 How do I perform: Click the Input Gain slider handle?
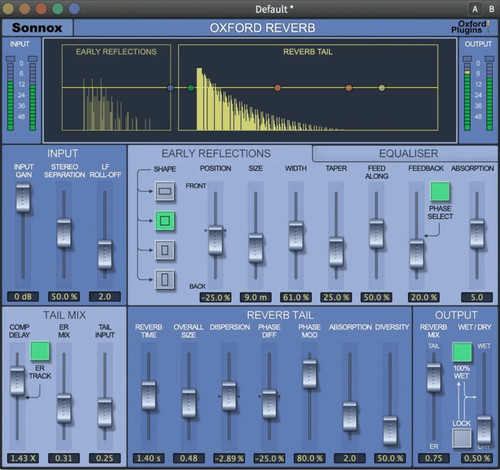23,199
